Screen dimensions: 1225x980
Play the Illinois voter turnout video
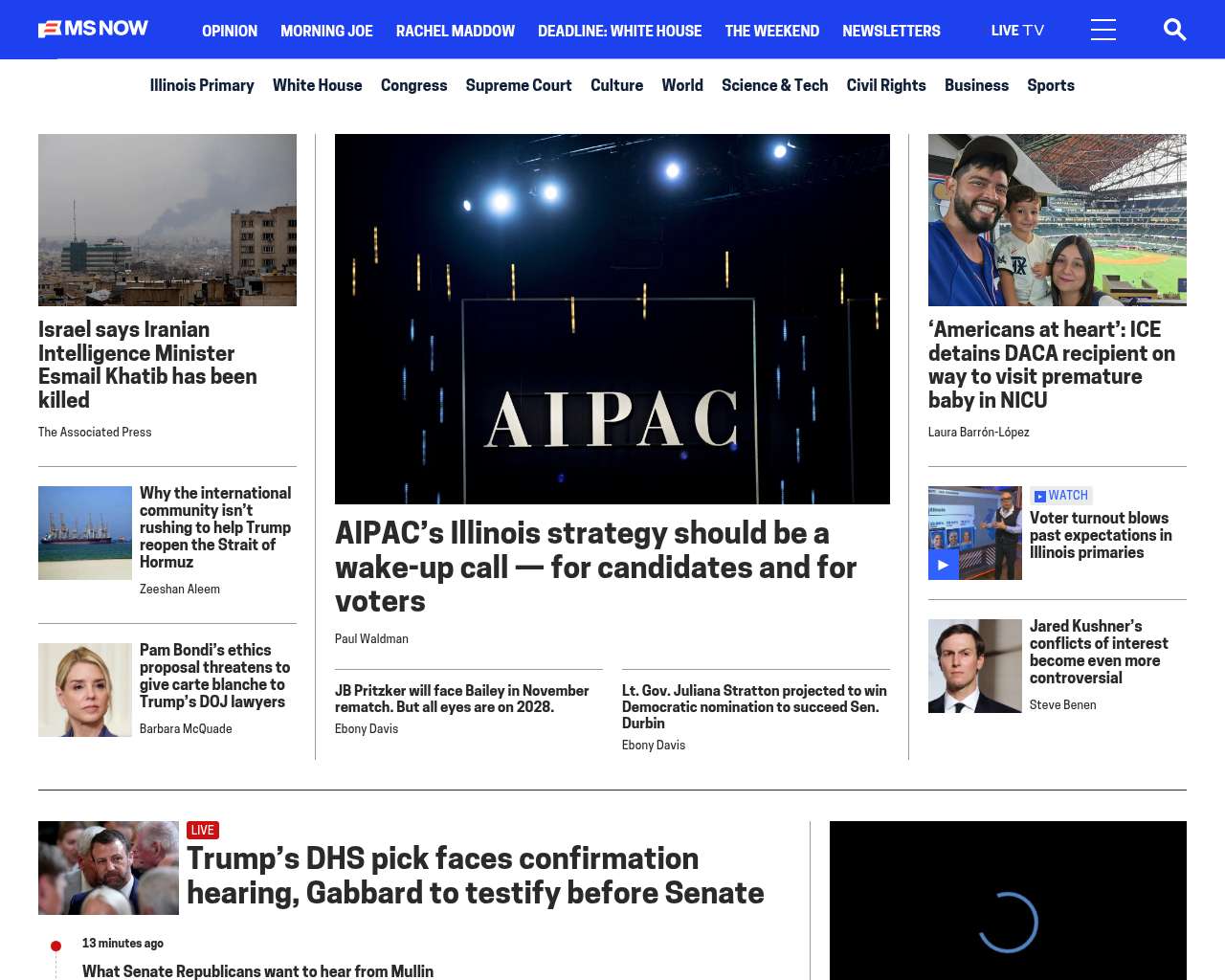pos(943,565)
